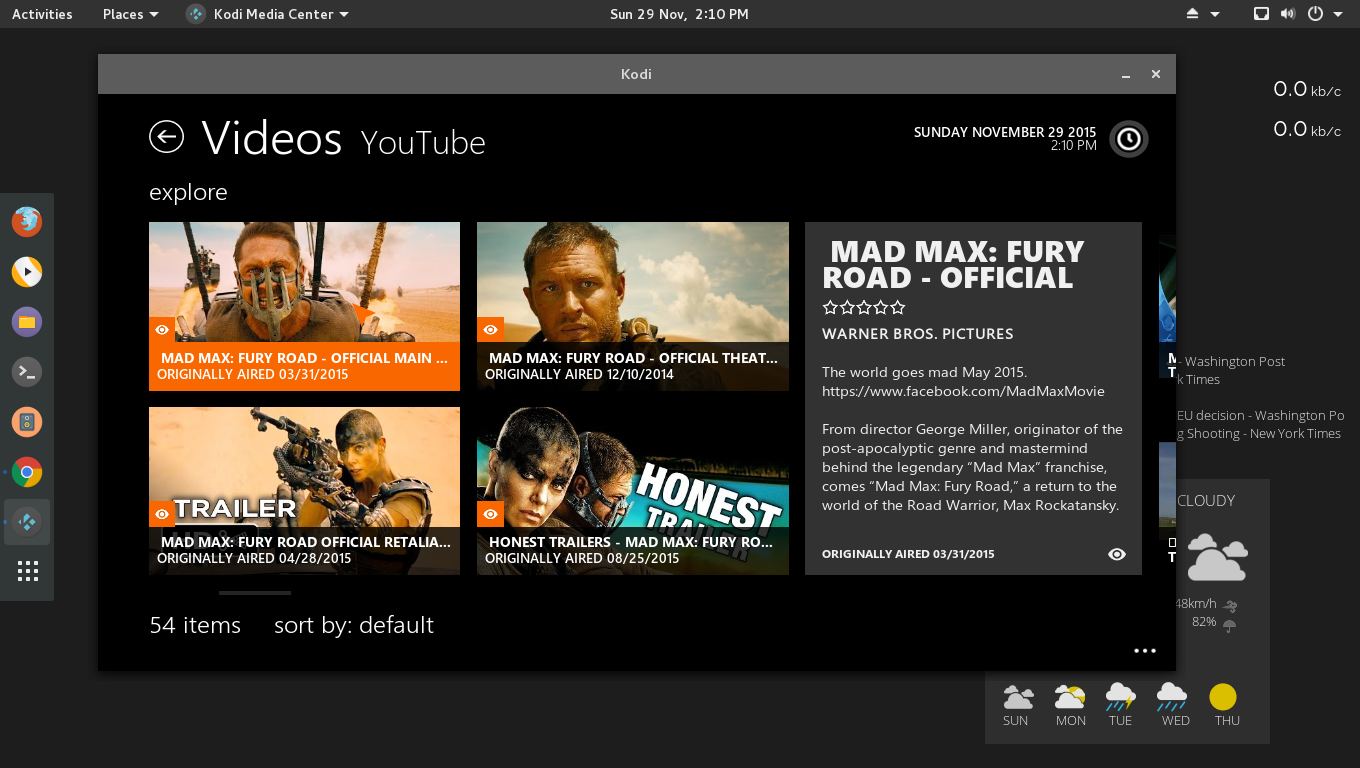Click the Facebook URL in the description
This screenshot has width=1360, height=768.
(x=963, y=391)
